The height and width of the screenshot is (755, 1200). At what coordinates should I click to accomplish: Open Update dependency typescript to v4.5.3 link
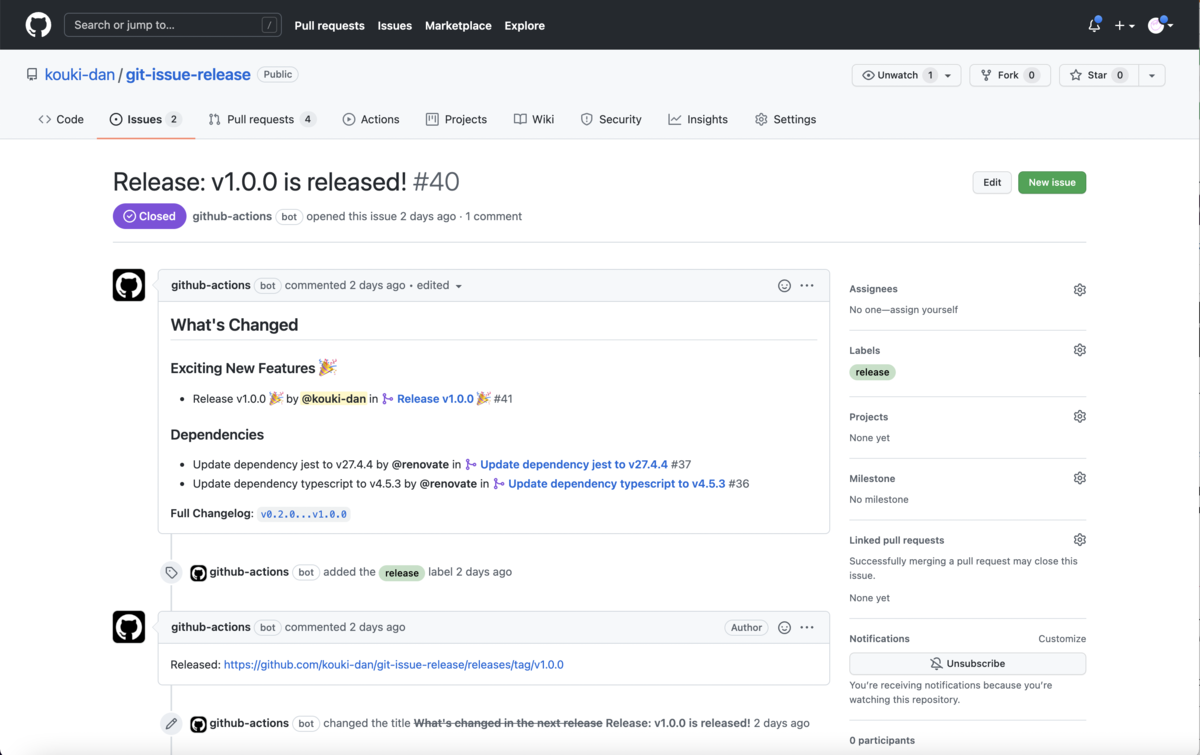point(616,483)
